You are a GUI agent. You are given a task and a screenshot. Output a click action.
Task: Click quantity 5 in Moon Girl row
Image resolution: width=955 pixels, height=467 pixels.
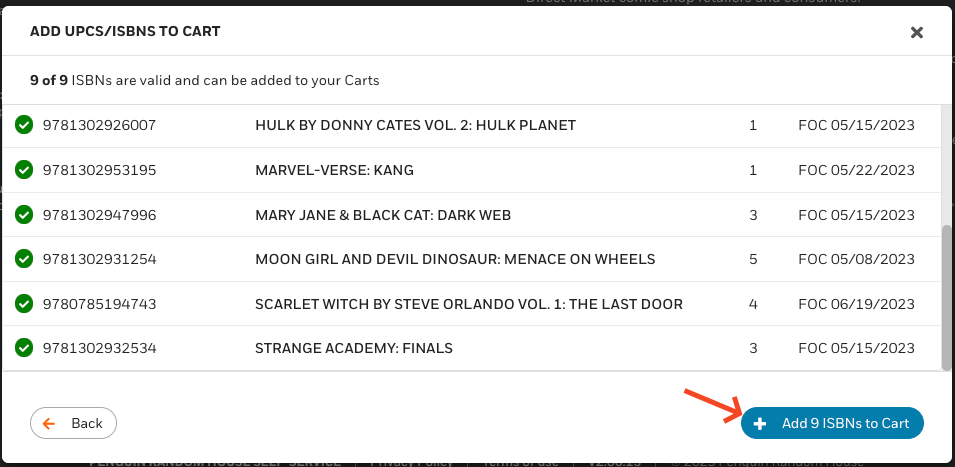coord(753,259)
